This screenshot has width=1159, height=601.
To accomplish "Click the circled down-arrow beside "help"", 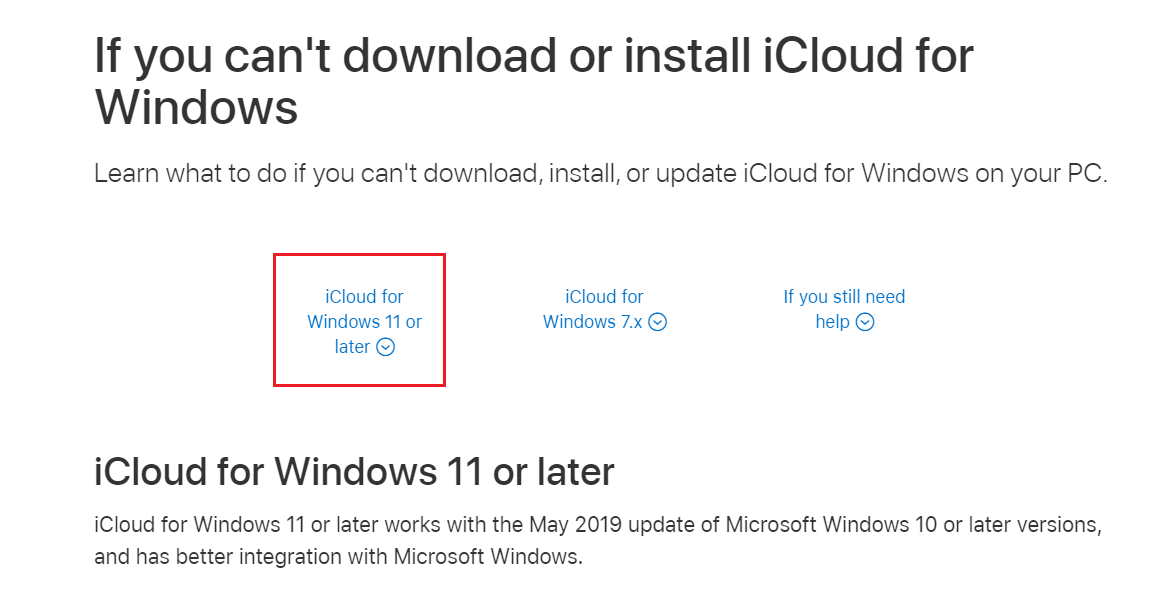I will point(865,322).
